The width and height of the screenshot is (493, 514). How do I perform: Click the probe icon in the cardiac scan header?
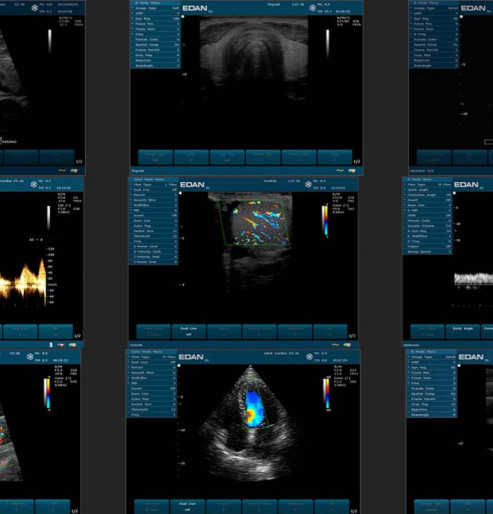click(x=309, y=357)
